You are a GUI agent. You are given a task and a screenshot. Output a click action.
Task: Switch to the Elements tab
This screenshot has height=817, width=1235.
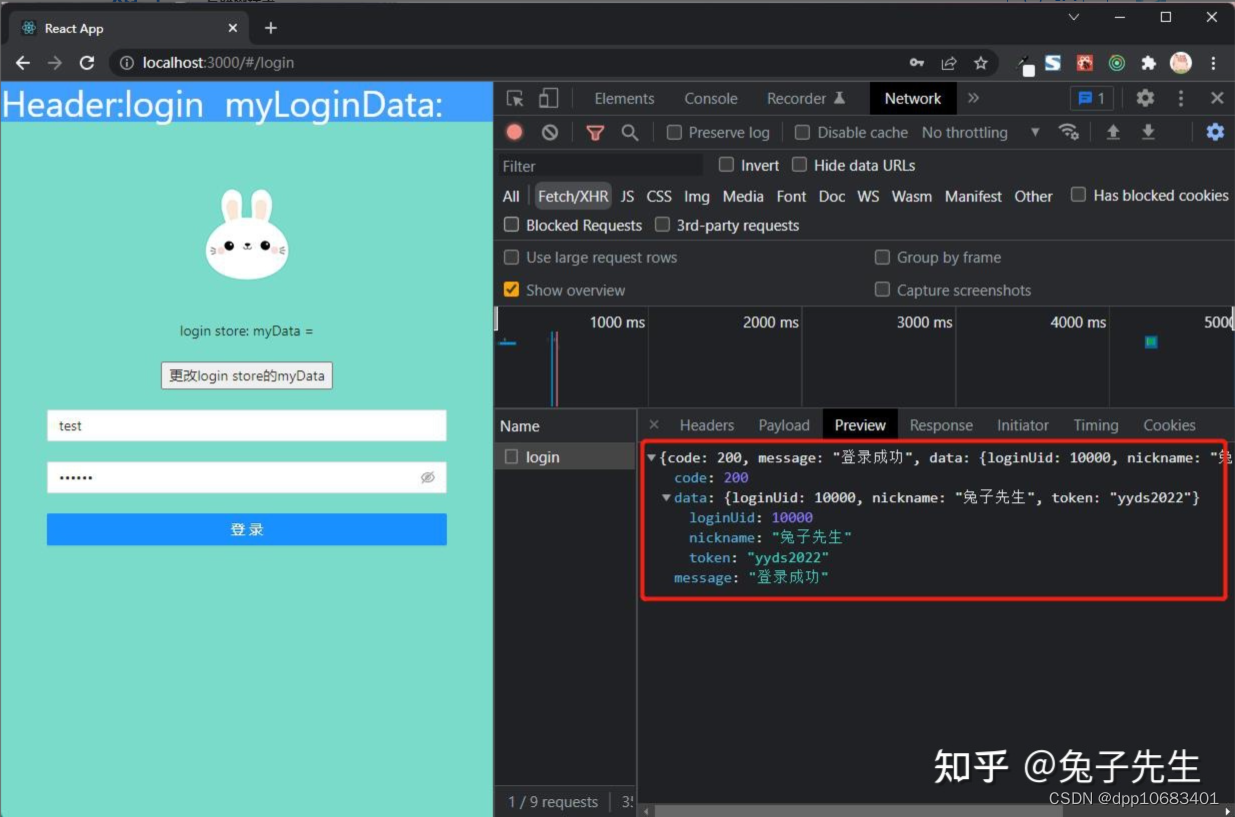[624, 98]
